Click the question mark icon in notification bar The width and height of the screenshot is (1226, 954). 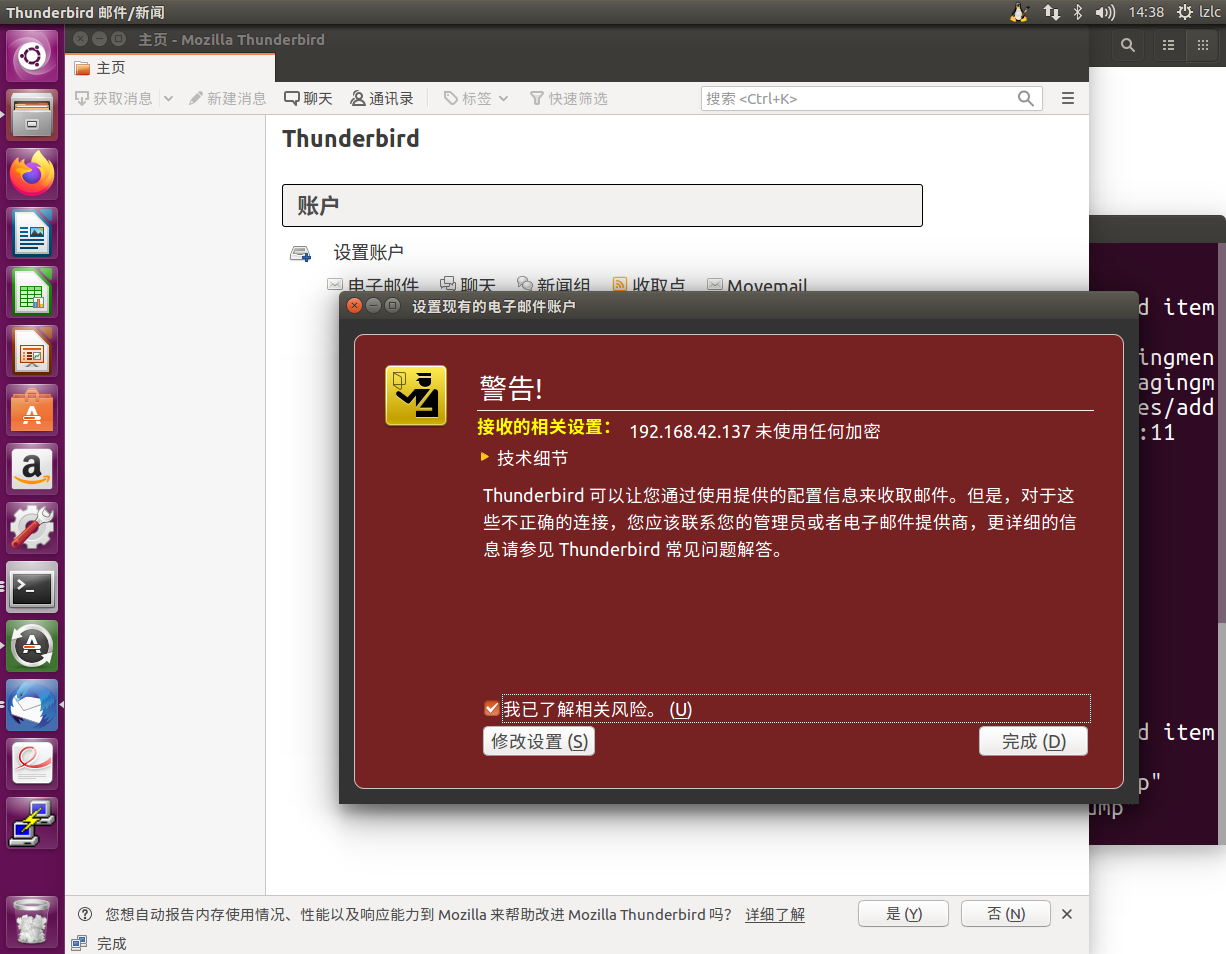click(x=85, y=914)
